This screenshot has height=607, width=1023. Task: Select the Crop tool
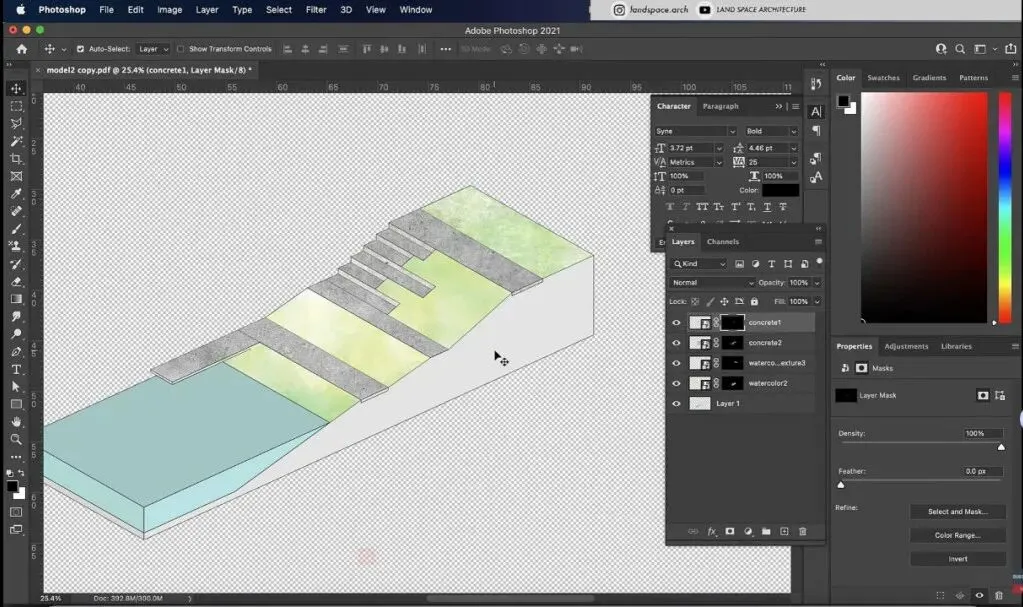[16, 159]
